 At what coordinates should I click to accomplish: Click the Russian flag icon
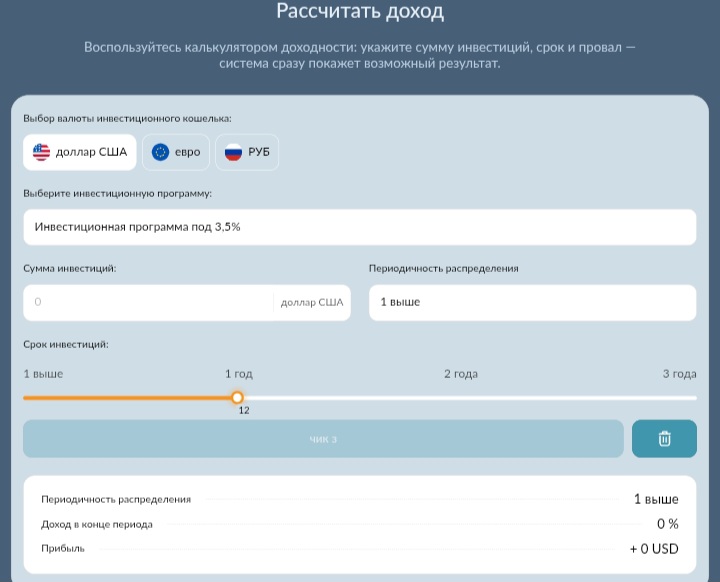coord(233,152)
